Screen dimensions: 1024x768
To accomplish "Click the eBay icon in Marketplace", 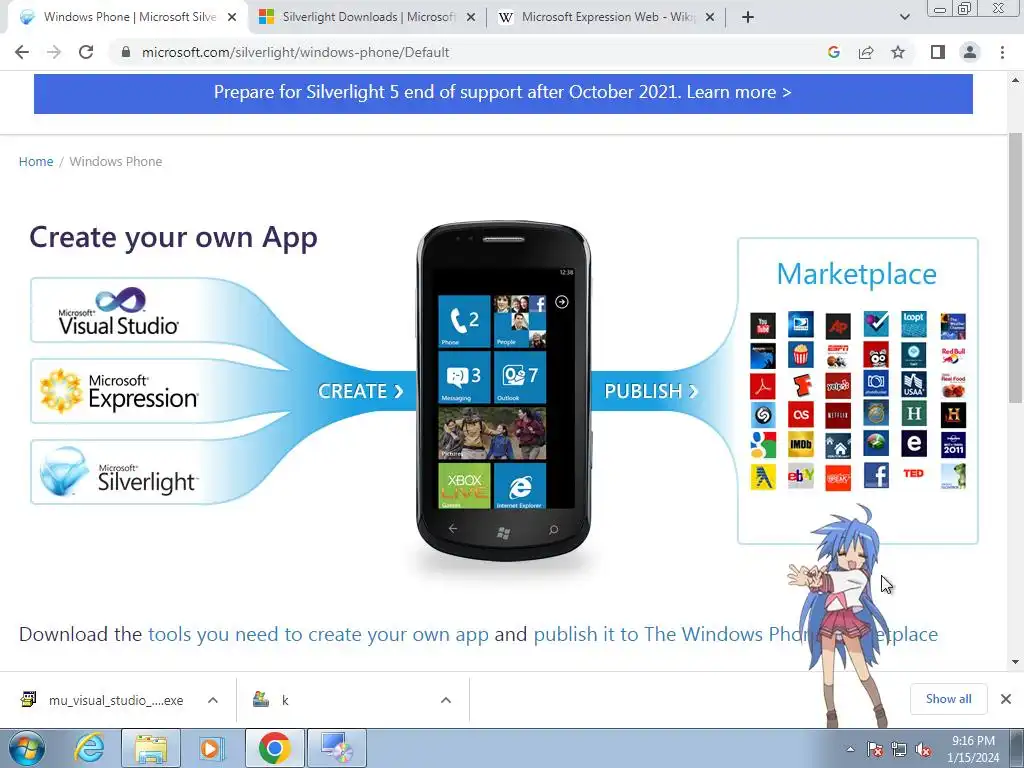I will 801,475.
